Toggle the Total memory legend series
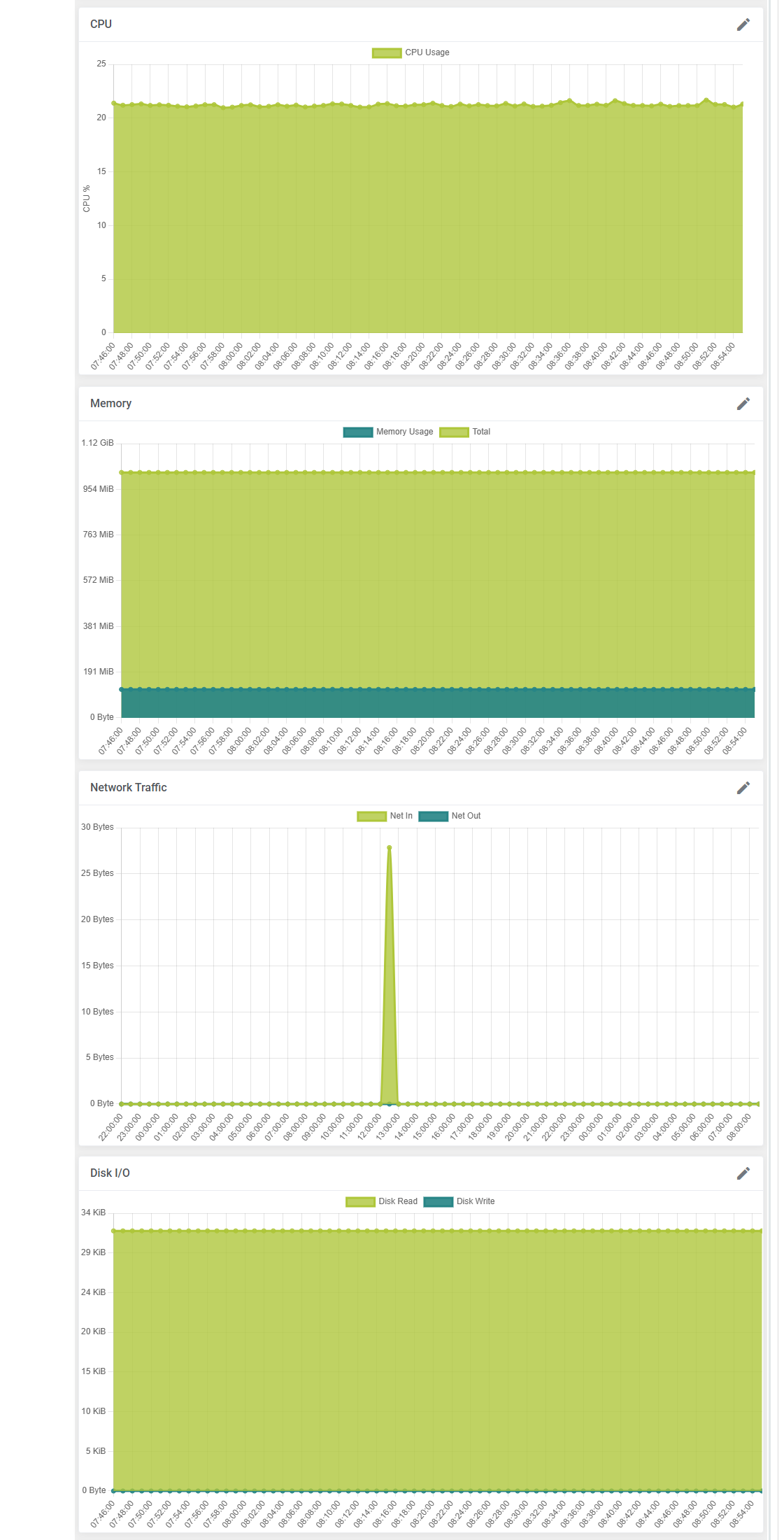784x1540 pixels. (x=465, y=432)
